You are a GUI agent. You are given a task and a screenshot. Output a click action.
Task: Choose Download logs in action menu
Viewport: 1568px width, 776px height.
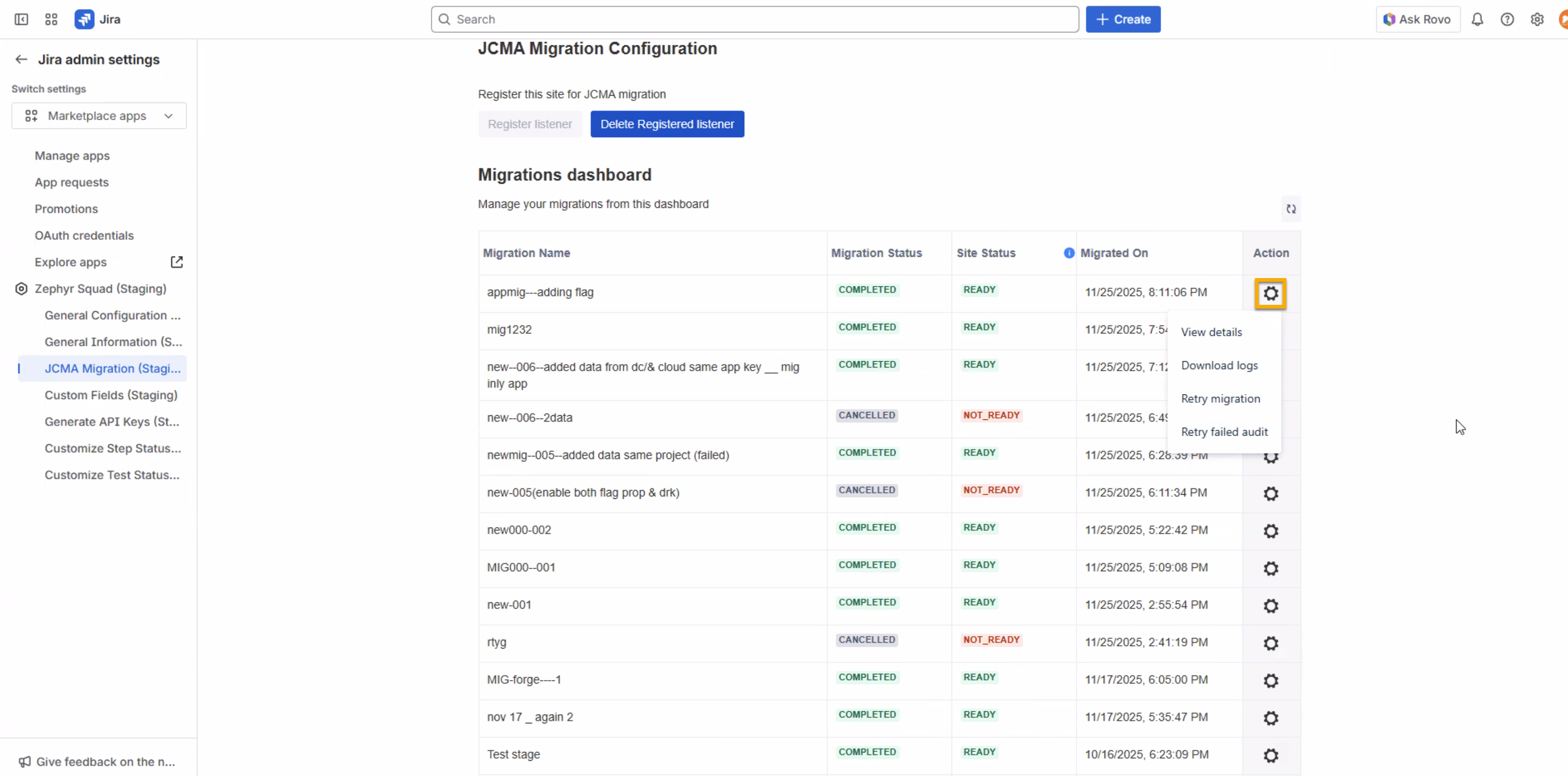point(1219,365)
